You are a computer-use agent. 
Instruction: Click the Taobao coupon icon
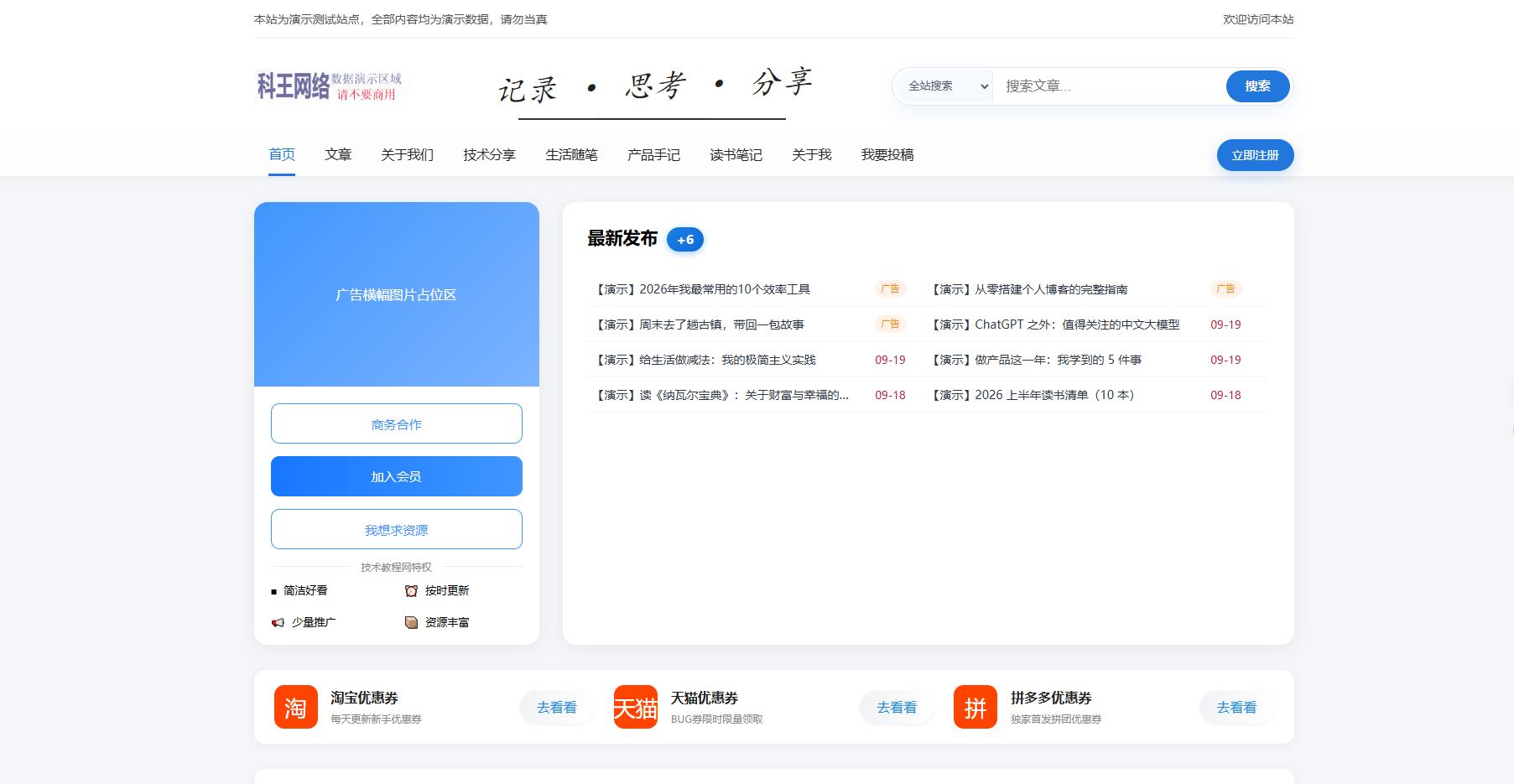(x=295, y=707)
